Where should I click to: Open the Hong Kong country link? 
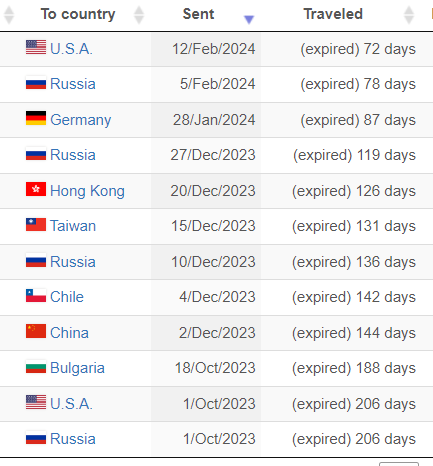coord(87,191)
